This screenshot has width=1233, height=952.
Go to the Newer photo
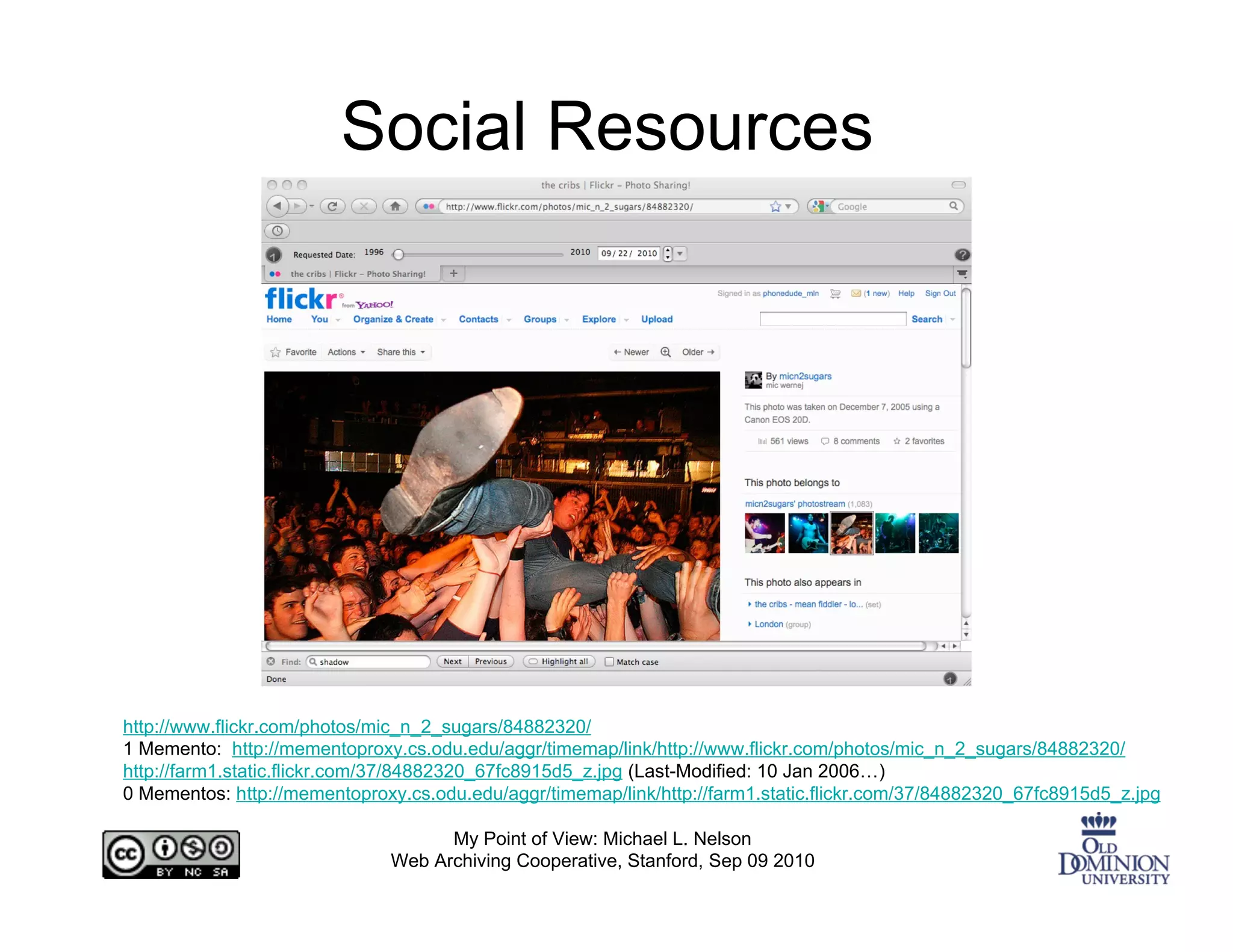point(631,352)
